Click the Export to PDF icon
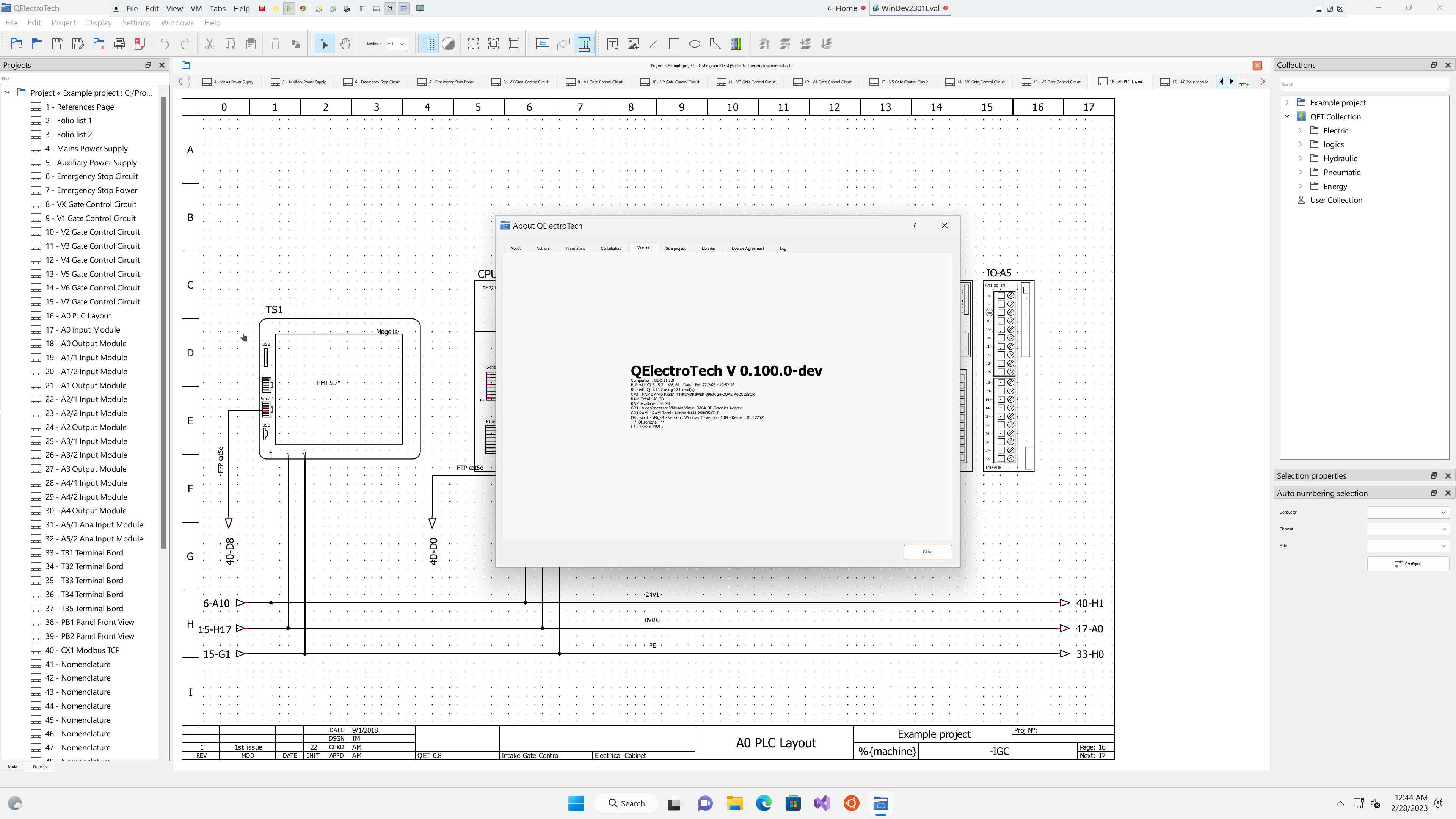This screenshot has width=1456, height=819. click(140, 44)
